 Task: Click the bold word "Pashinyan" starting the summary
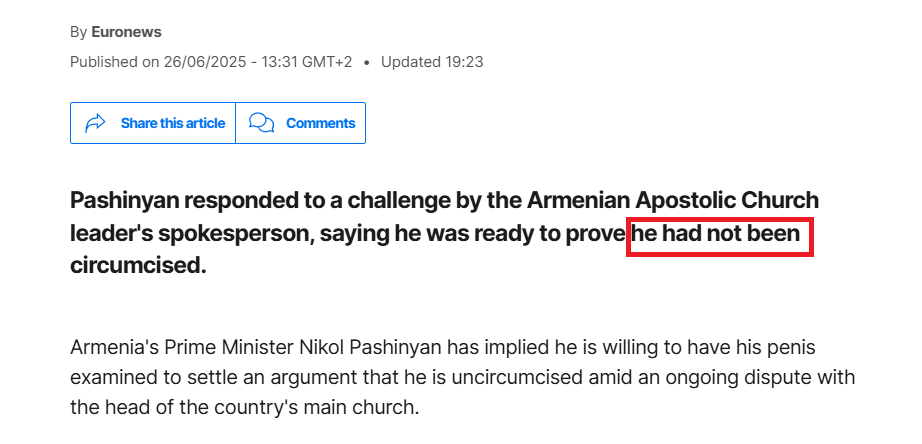[x=125, y=201]
